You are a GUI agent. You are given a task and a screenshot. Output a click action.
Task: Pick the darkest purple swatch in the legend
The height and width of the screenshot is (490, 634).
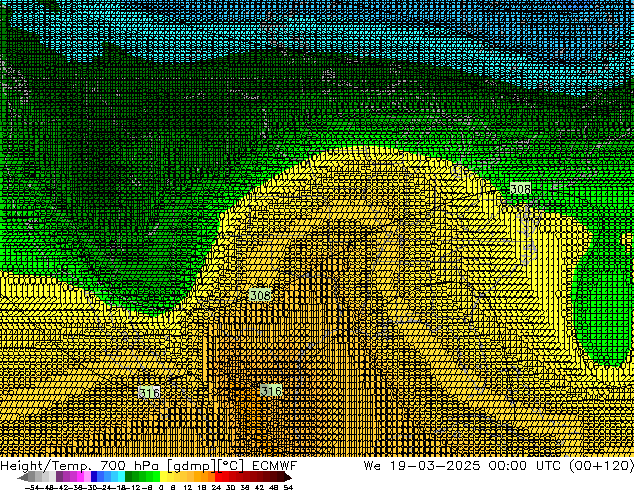pos(59,477)
